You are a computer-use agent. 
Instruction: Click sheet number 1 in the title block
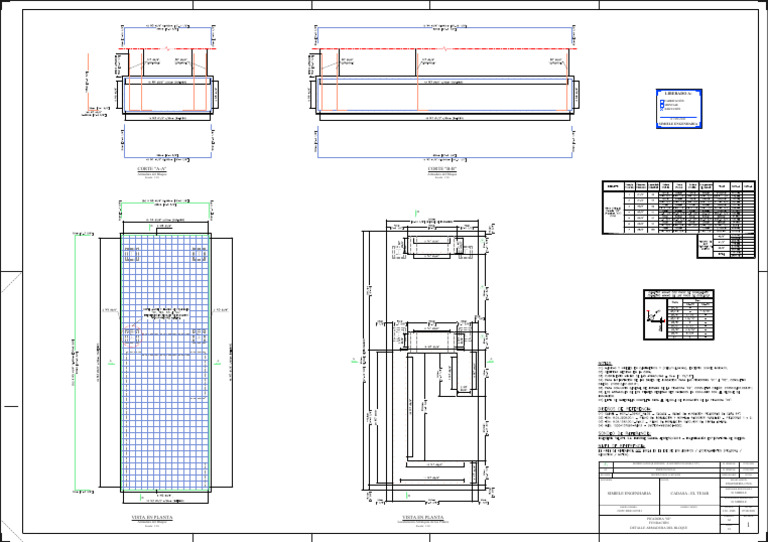pos(748,524)
